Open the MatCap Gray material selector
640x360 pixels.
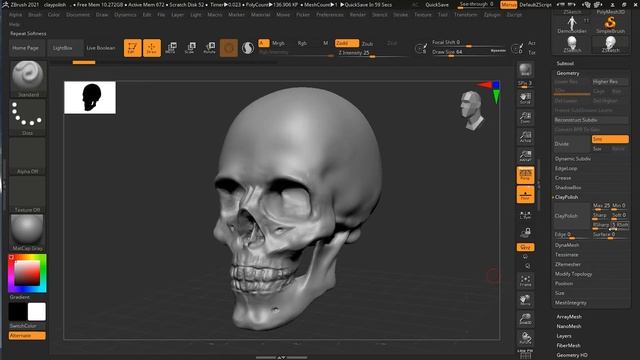pos(27,233)
